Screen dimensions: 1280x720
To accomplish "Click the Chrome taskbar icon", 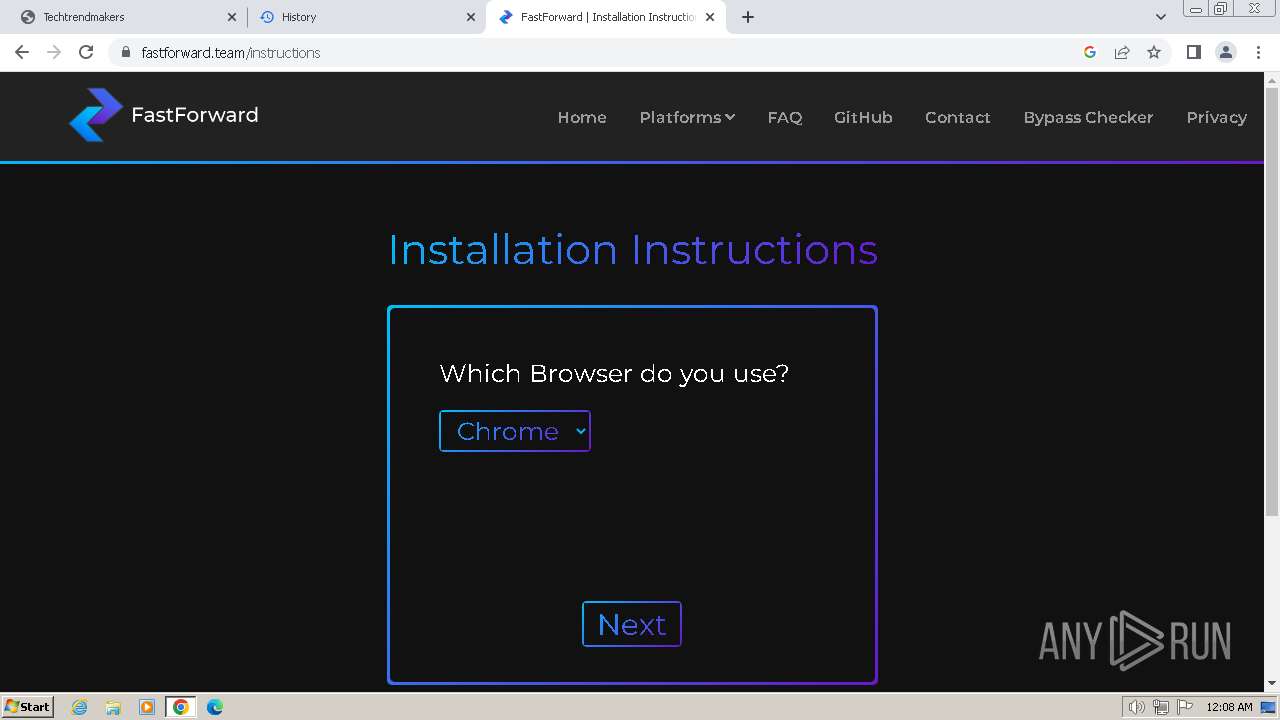I will (181, 707).
